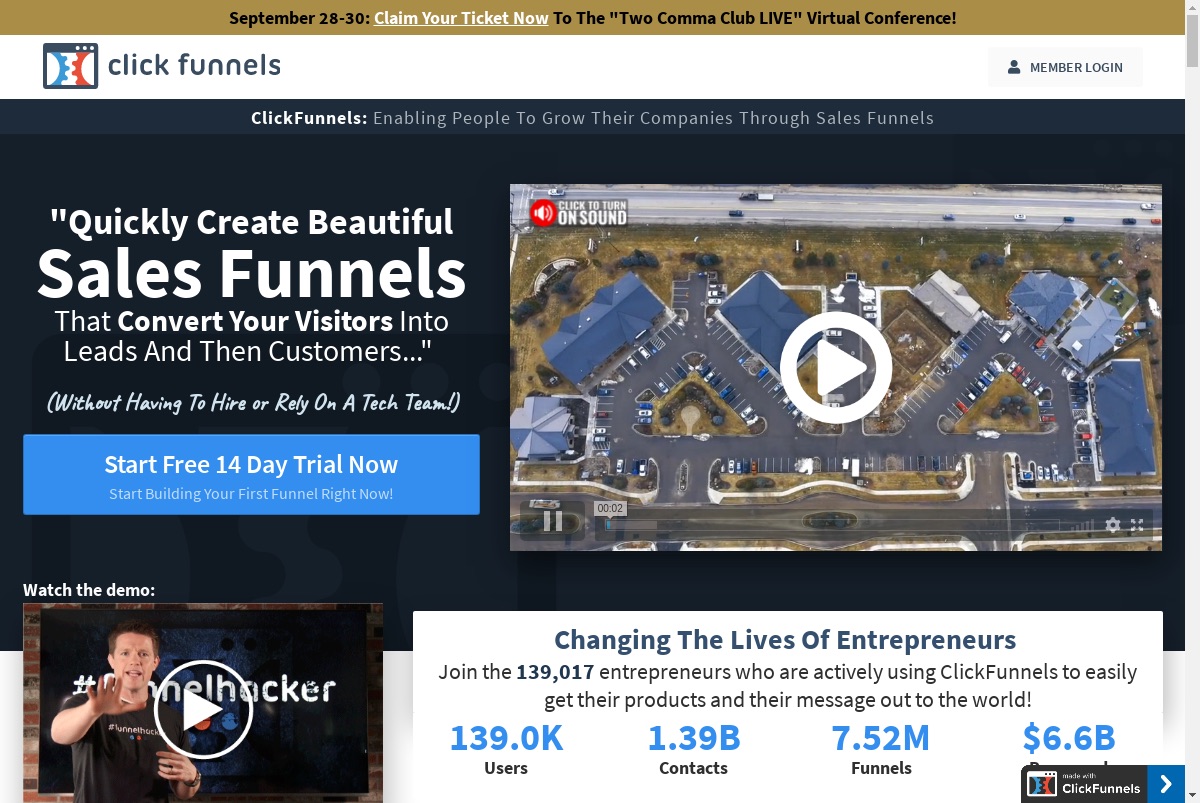Seek on the main video progress bar
The image size is (1200, 803).
point(830,525)
